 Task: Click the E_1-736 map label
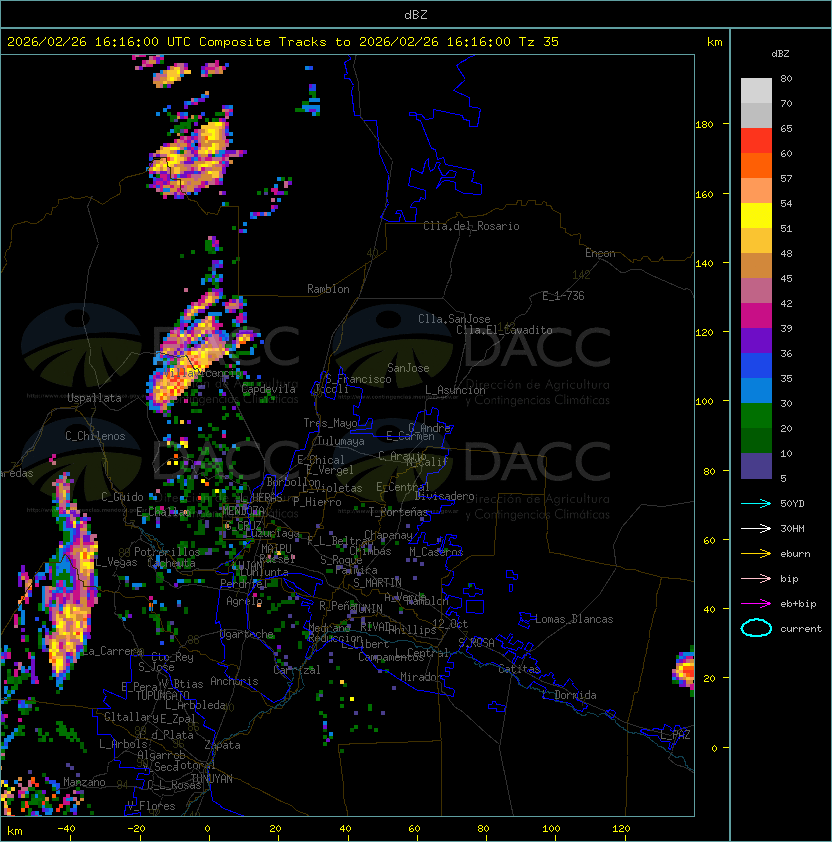pos(563,296)
